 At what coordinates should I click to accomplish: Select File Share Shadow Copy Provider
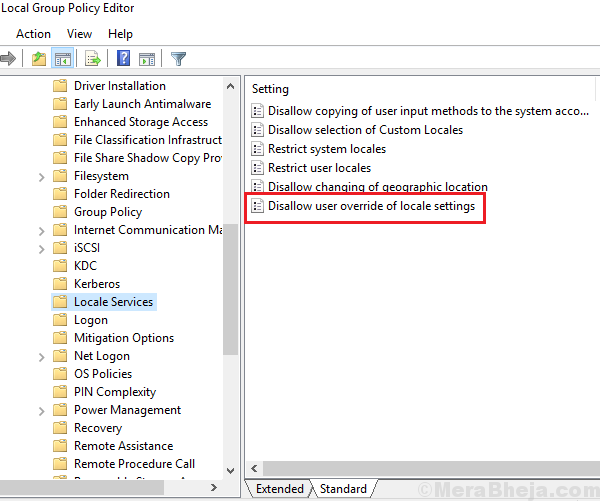(x=148, y=158)
